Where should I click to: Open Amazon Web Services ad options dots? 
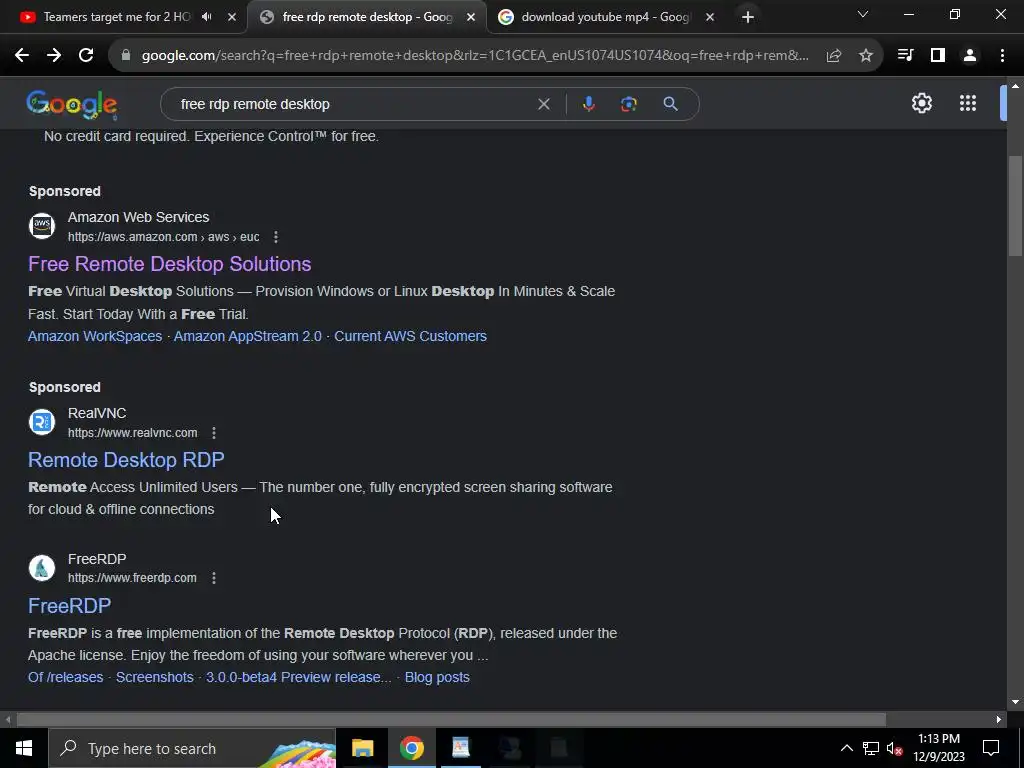click(x=276, y=237)
